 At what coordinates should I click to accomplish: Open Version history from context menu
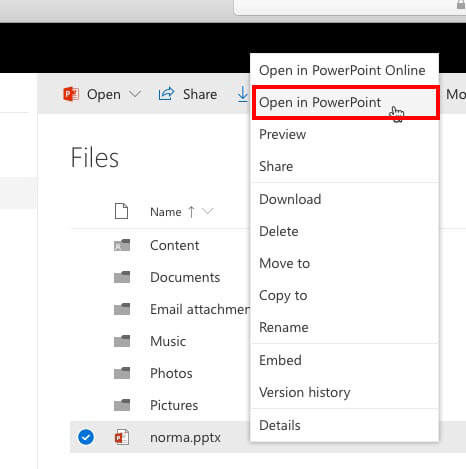coord(344,392)
